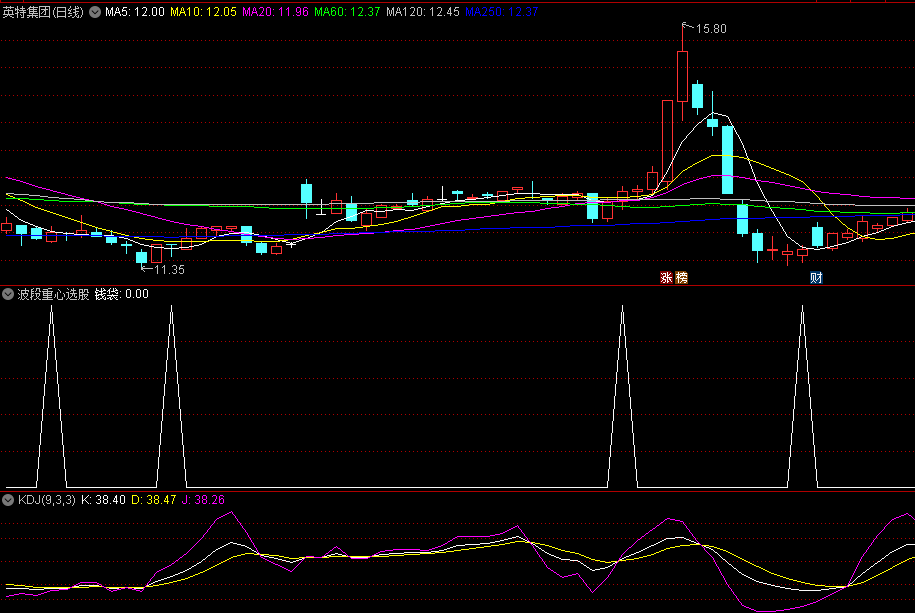
Task: Click the MA10: 12.05 value
Action: coord(204,12)
